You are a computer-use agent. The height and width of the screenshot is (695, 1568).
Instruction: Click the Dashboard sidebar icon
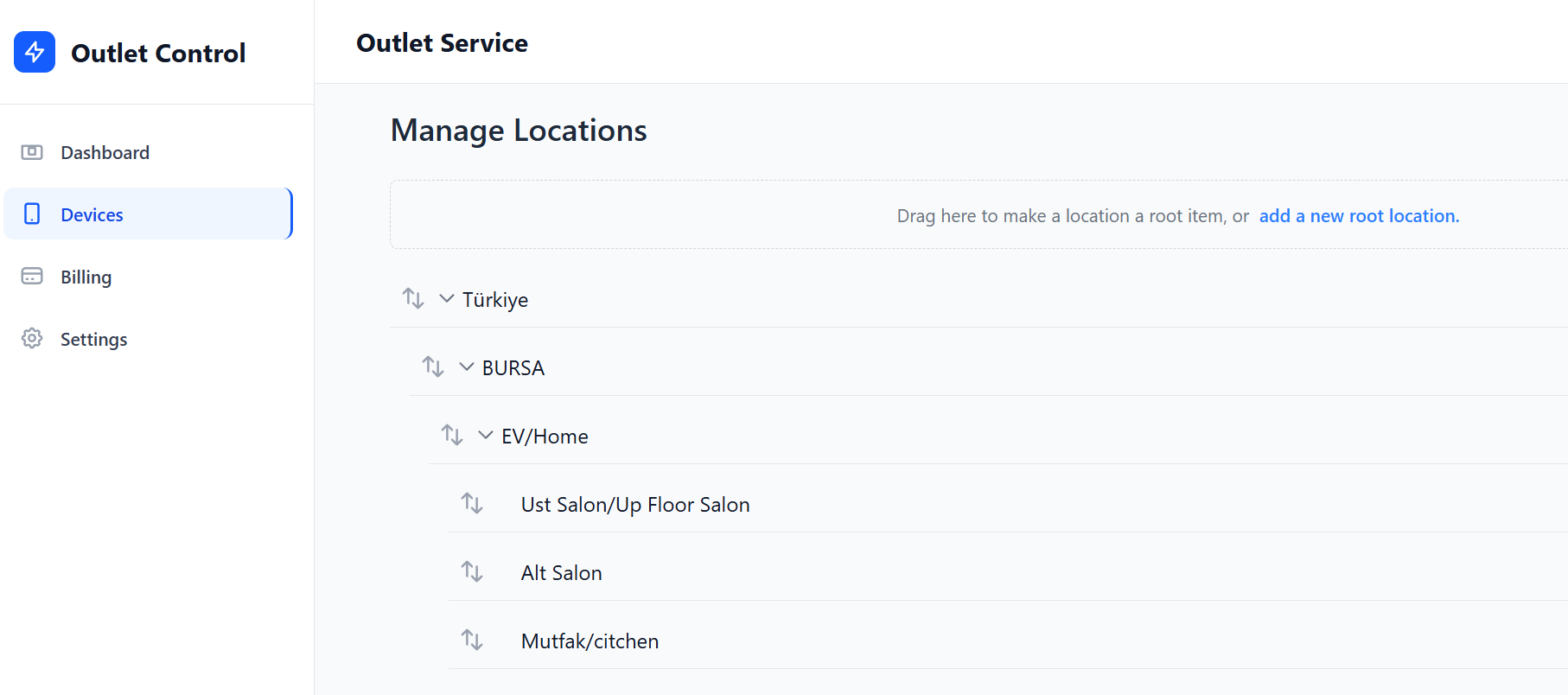(32, 152)
